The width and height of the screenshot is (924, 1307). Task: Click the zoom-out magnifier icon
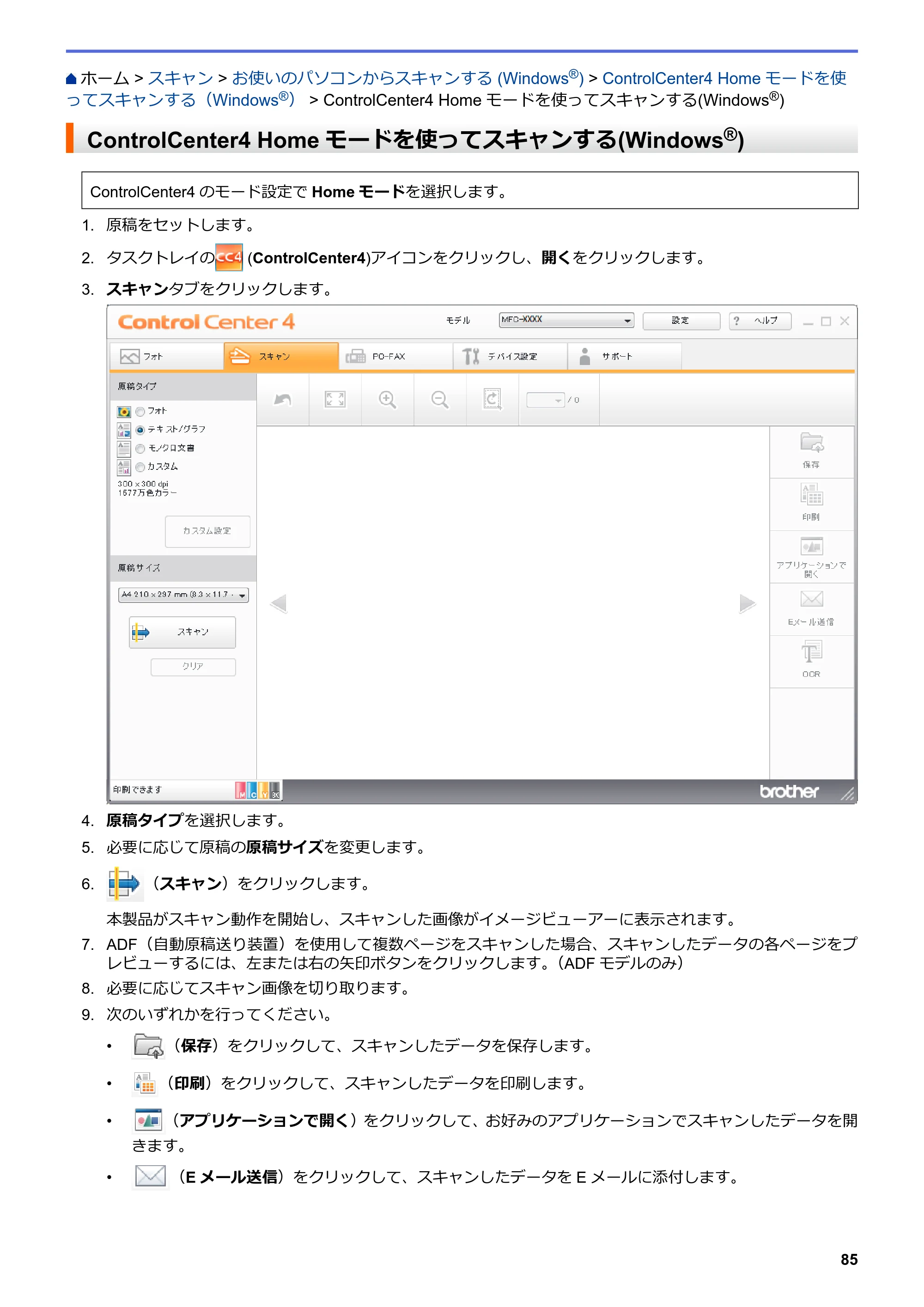439,400
